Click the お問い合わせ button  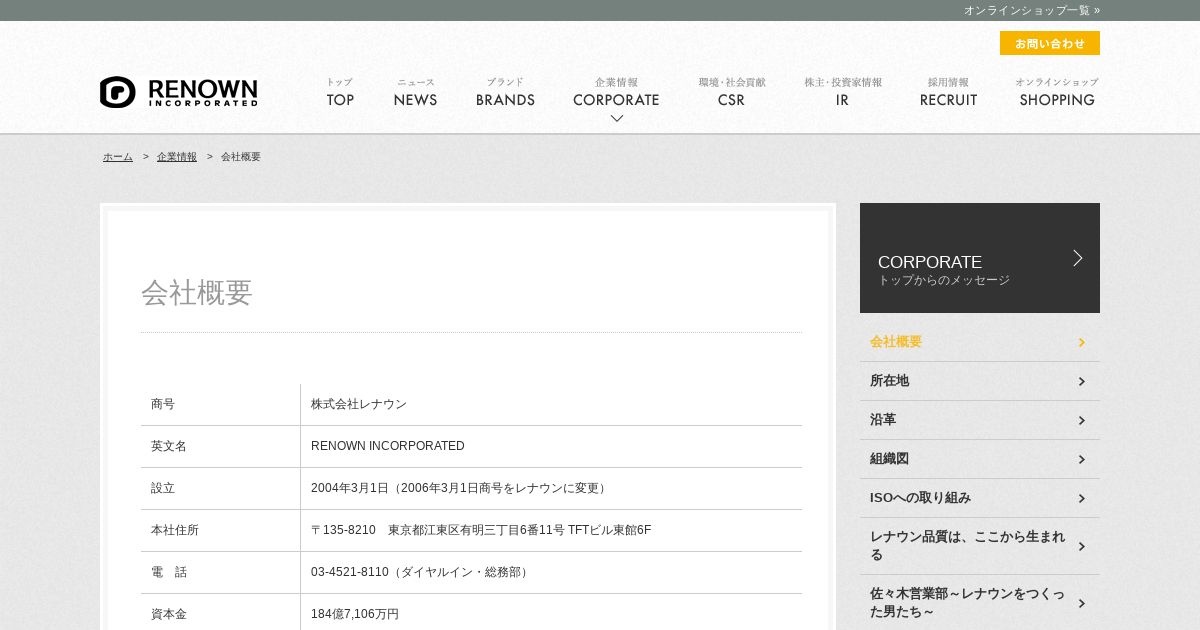(x=1050, y=43)
